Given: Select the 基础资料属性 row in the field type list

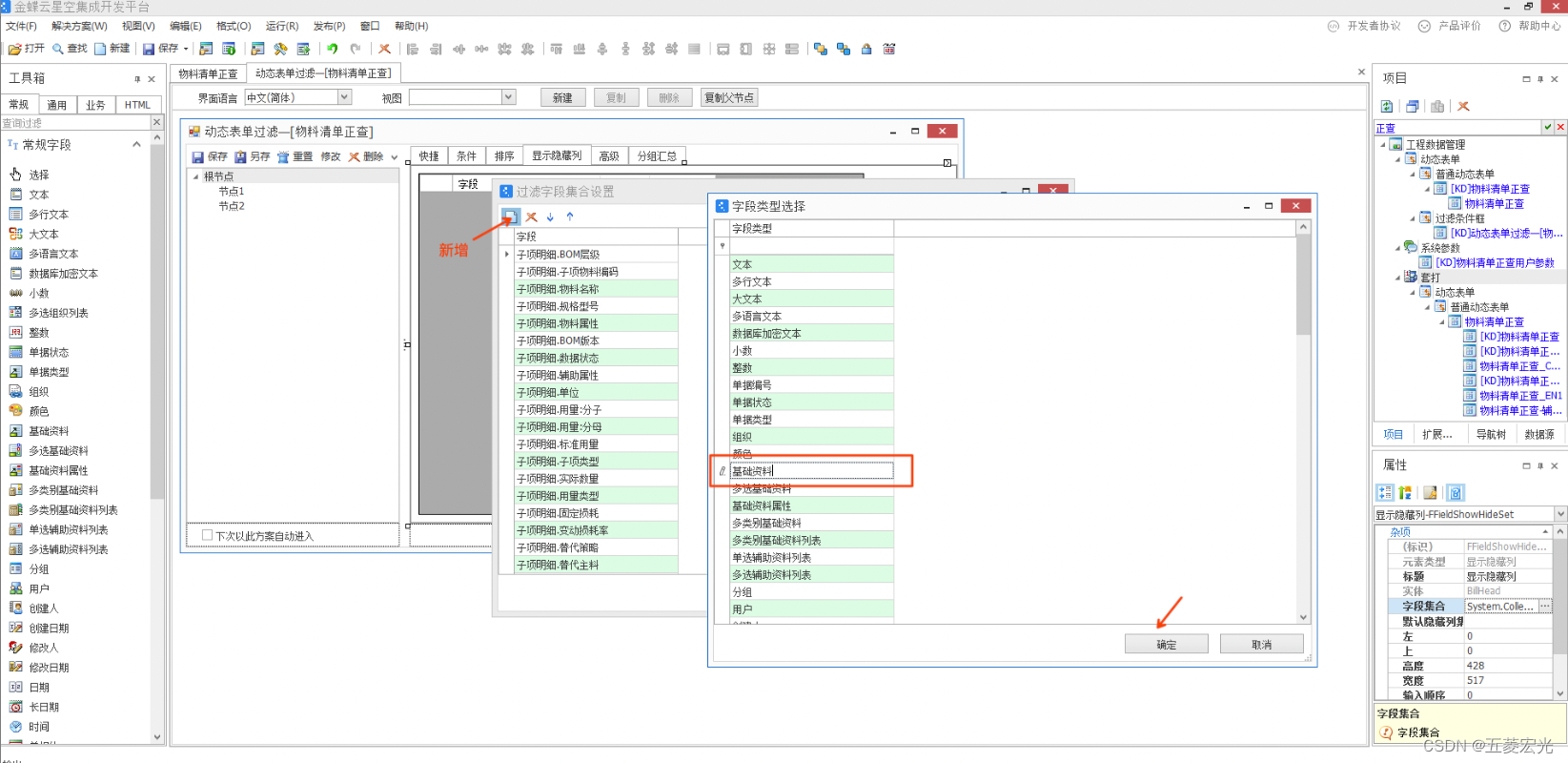Looking at the screenshot, I should coord(811,505).
